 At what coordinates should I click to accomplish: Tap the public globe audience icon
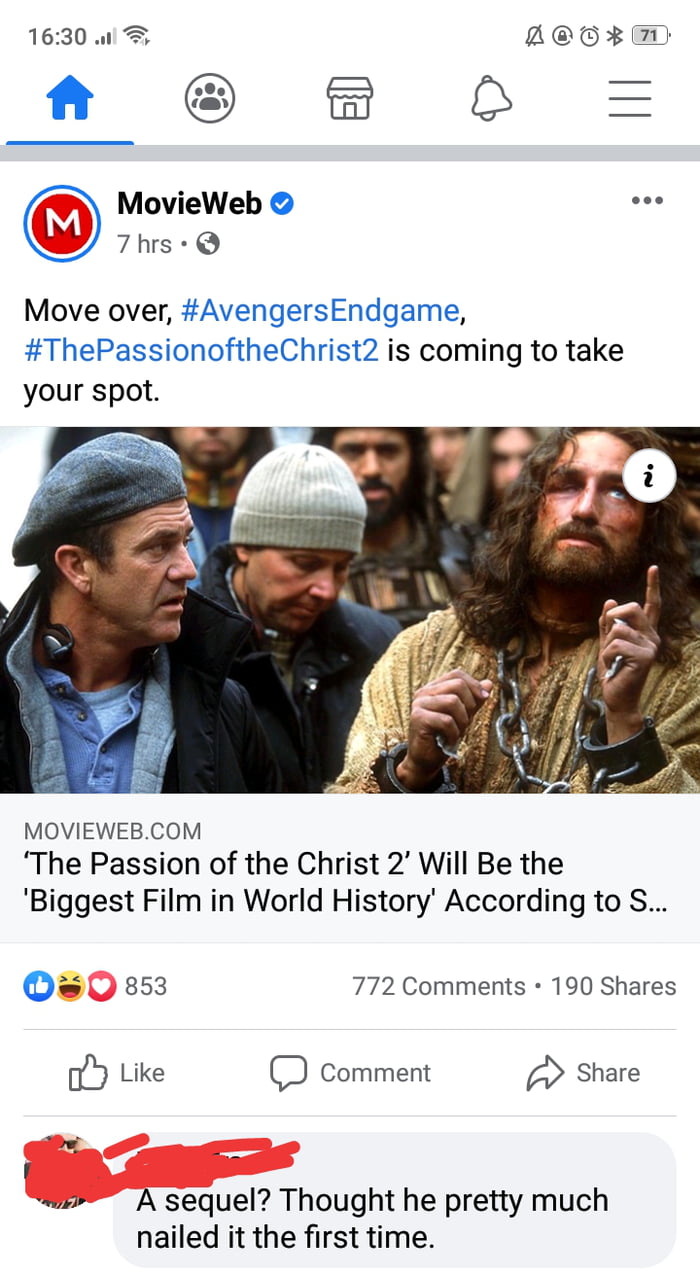pos(208,243)
